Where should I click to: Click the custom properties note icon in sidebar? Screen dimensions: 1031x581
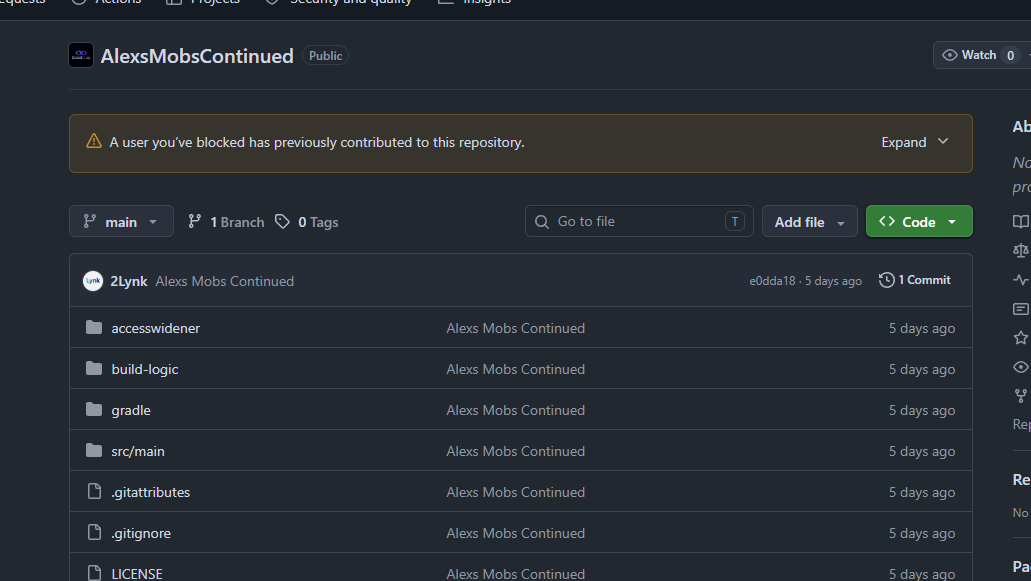coord(1021,309)
